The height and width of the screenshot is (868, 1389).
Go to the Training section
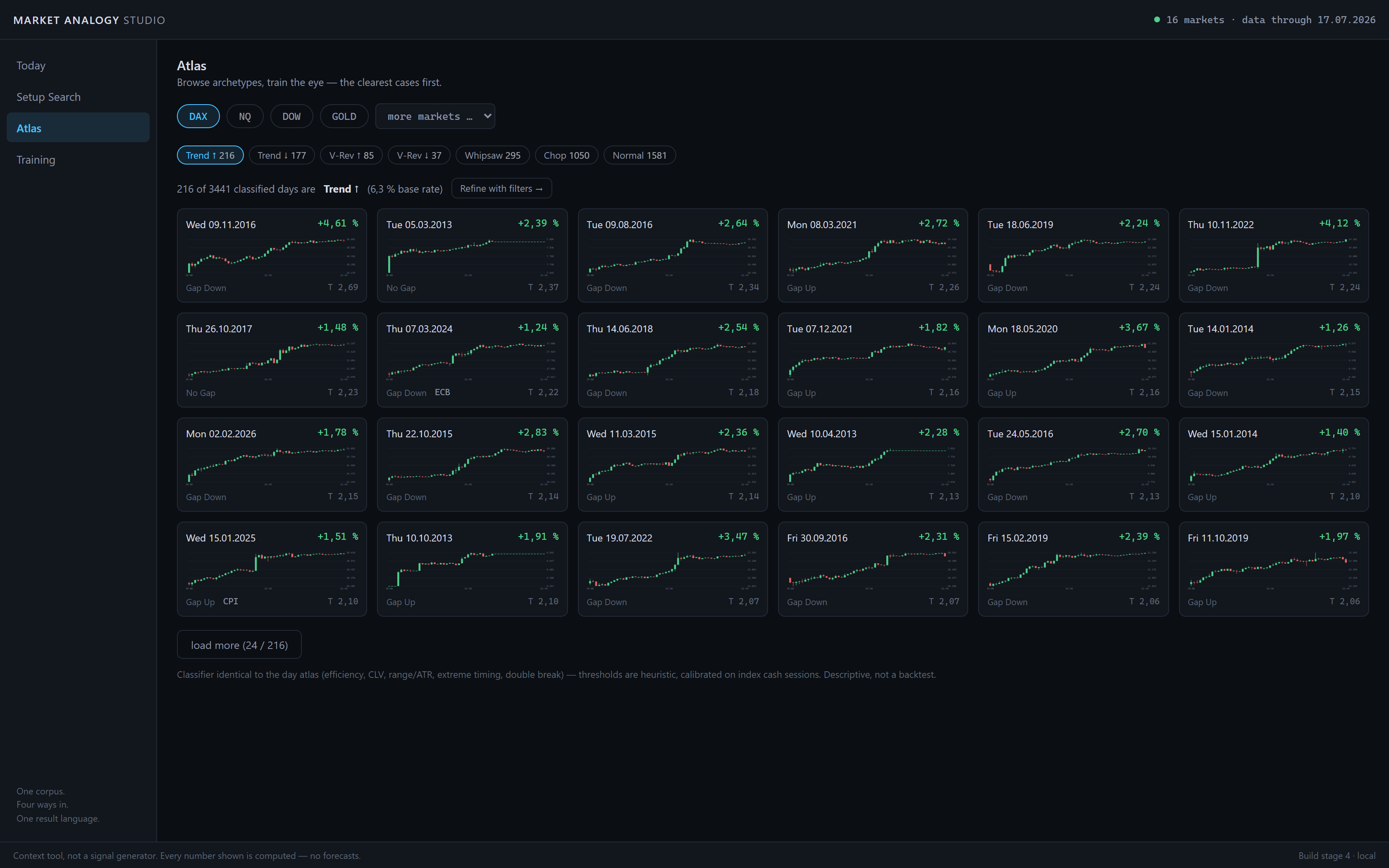coord(78,160)
